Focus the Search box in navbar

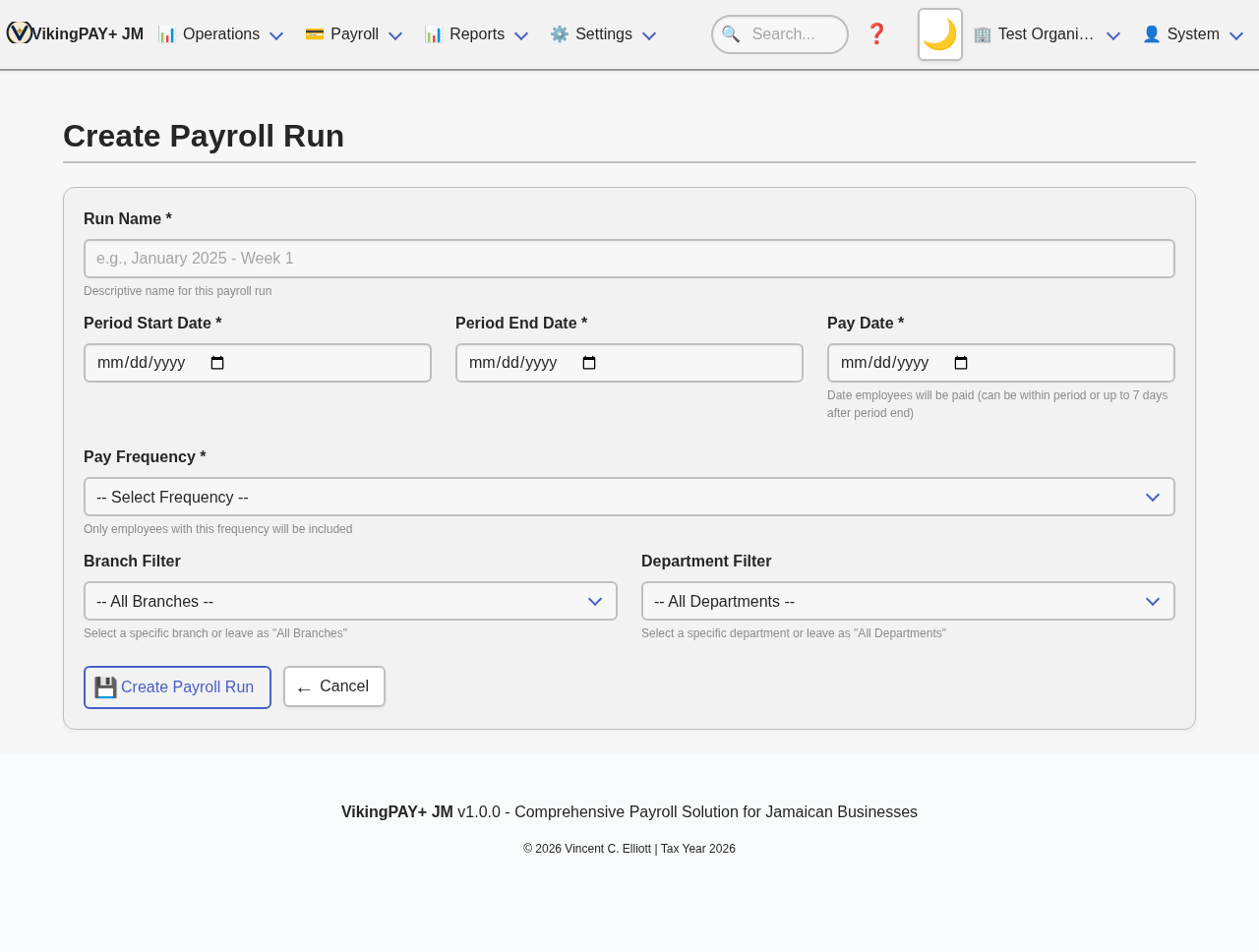tap(780, 34)
